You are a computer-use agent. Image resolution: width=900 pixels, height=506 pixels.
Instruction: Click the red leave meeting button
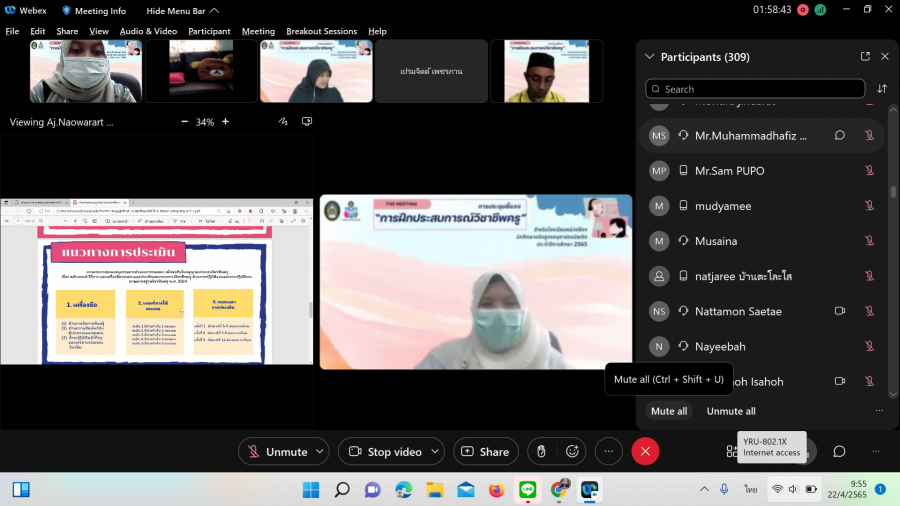(645, 452)
